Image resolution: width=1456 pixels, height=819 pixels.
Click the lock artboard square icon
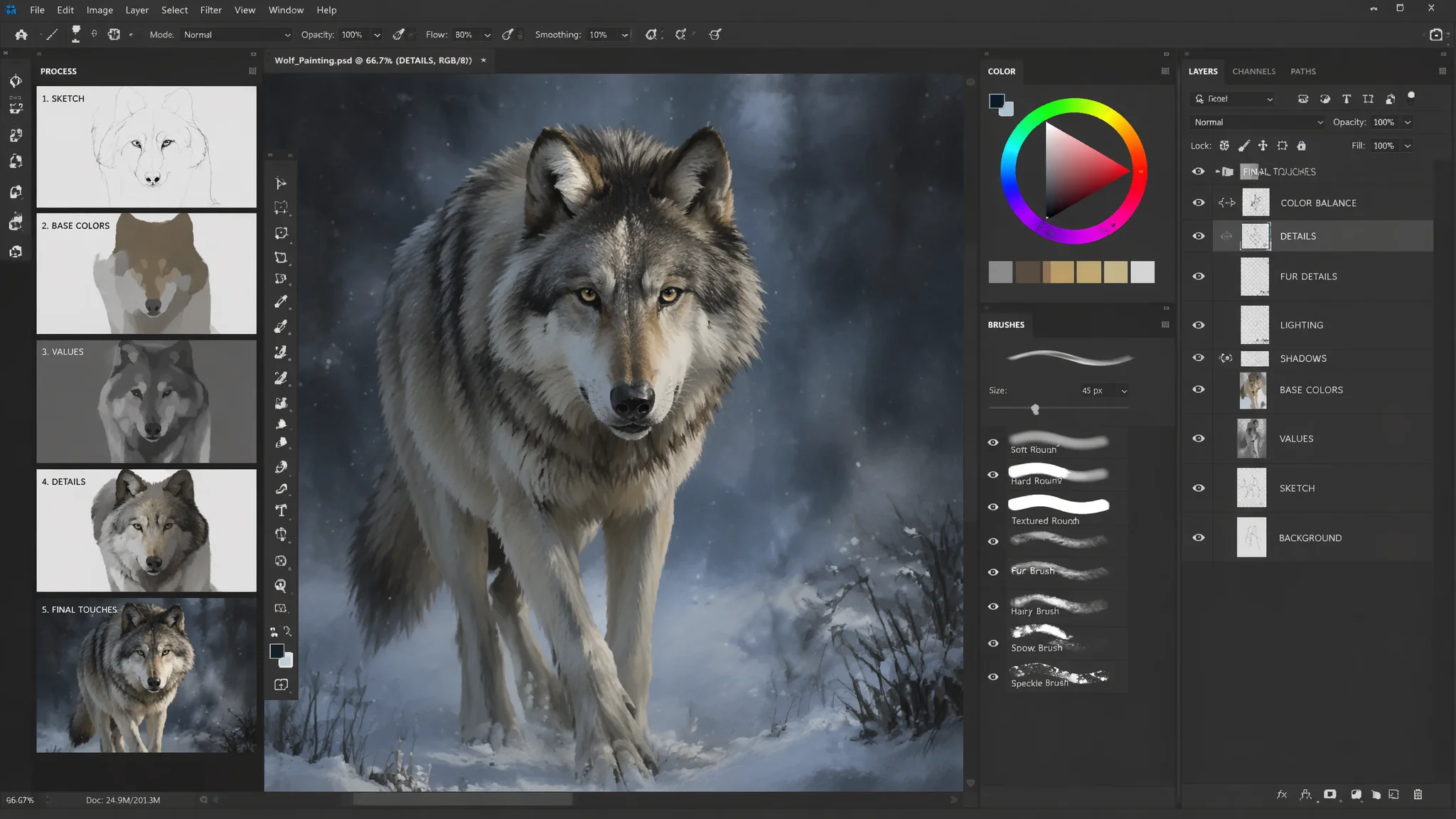[1282, 146]
